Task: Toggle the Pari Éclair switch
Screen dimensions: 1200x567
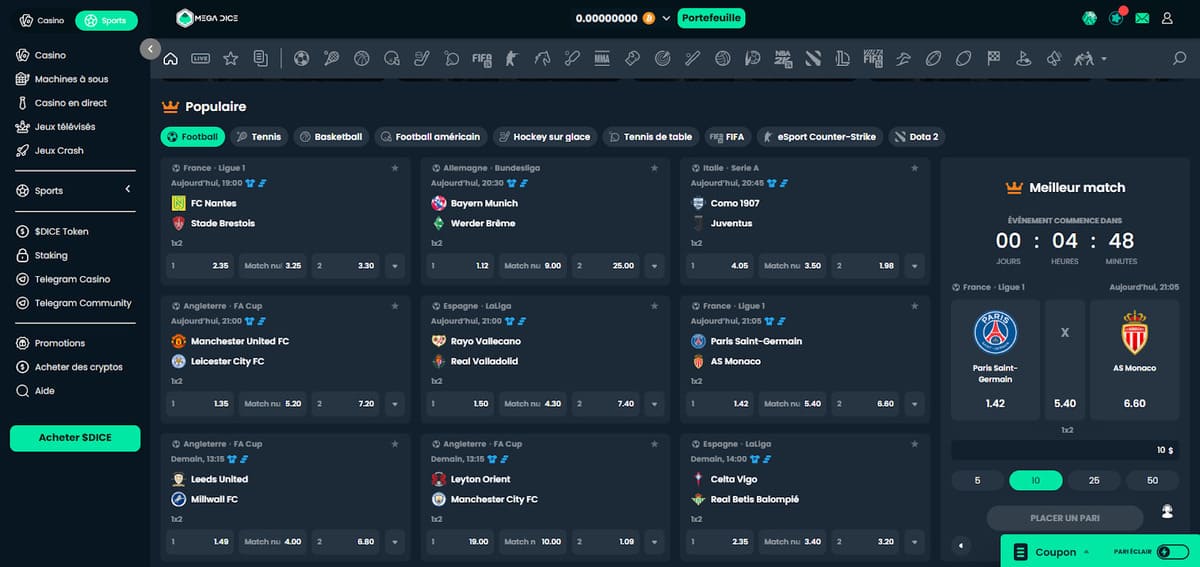Action: [x=1172, y=552]
